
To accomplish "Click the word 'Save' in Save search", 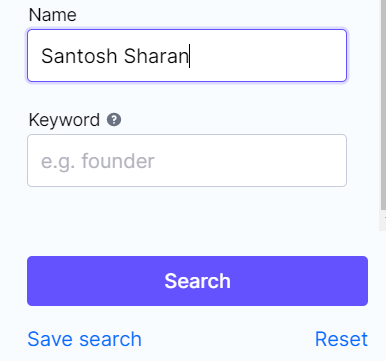I will click(50, 339).
